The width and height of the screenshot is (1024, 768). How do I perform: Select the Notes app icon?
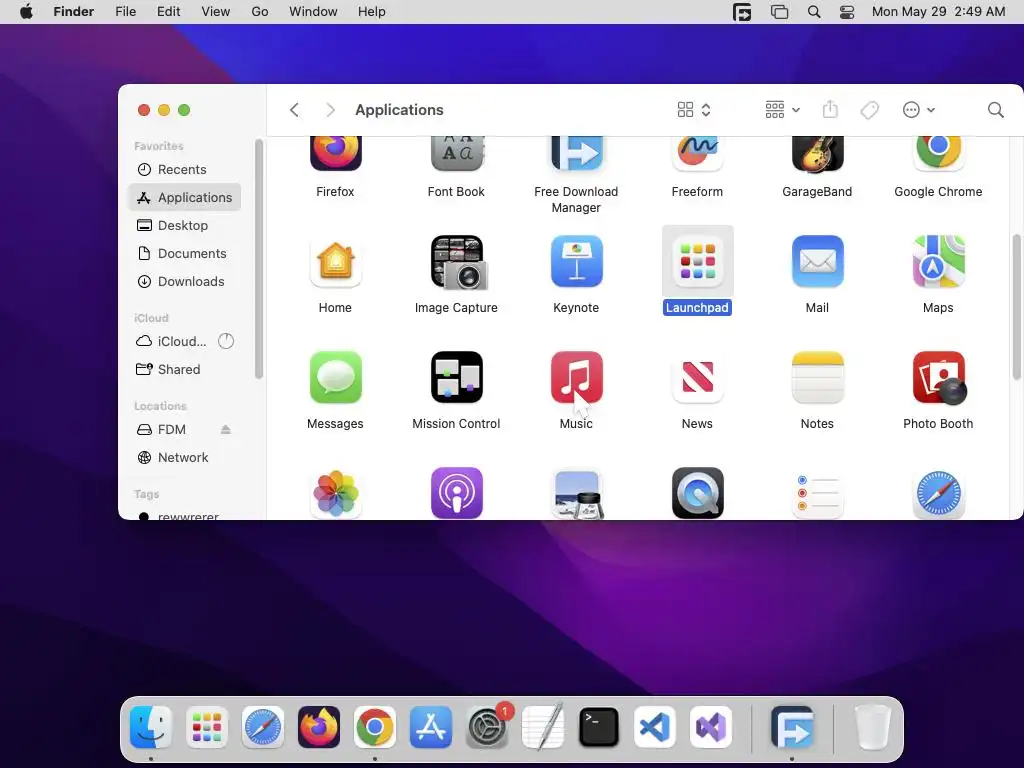click(817, 377)
